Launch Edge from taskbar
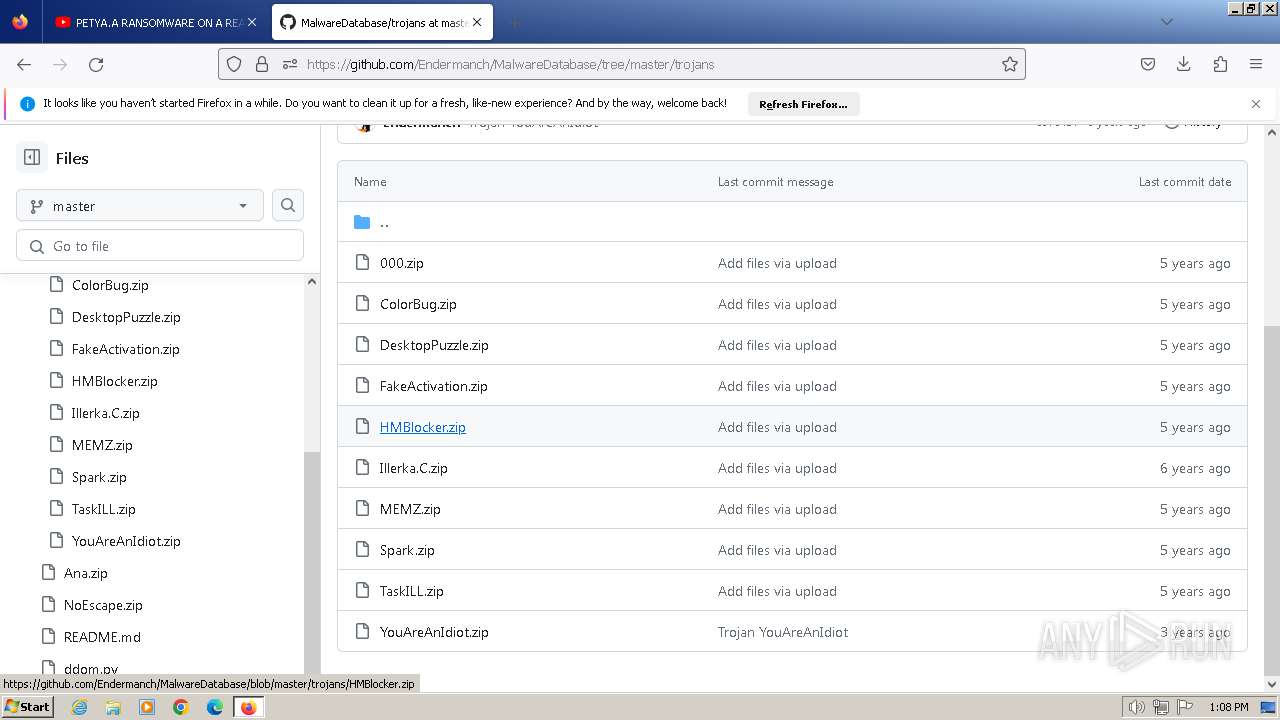The image size is (1280, 720). tap(215, 707)
